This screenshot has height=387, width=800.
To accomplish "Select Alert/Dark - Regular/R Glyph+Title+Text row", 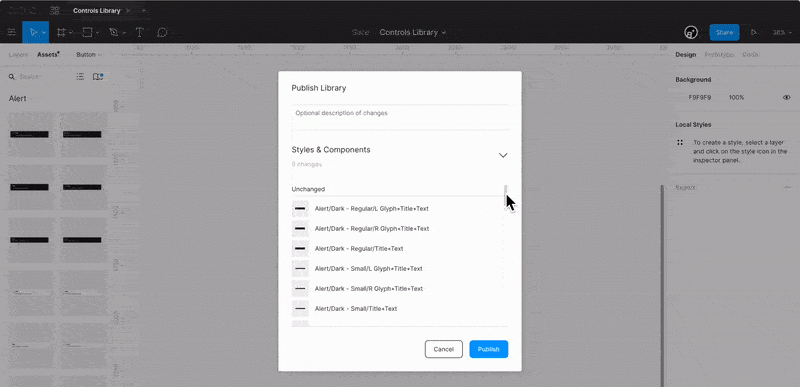I will click(399, 228).
